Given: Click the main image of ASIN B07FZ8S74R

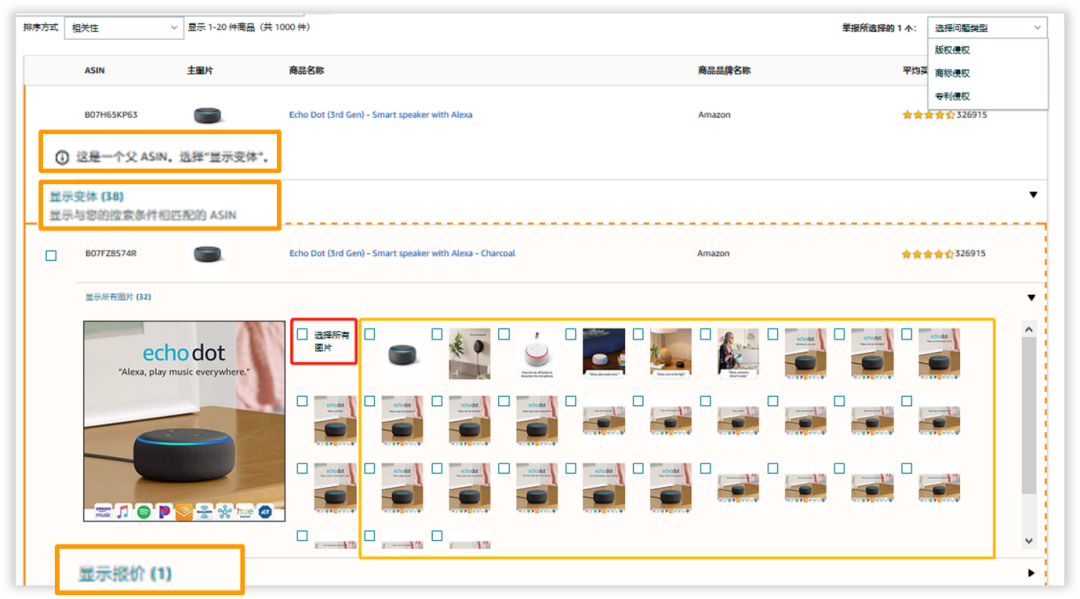Looking at the screenshot, I should [x=207, y=253].
